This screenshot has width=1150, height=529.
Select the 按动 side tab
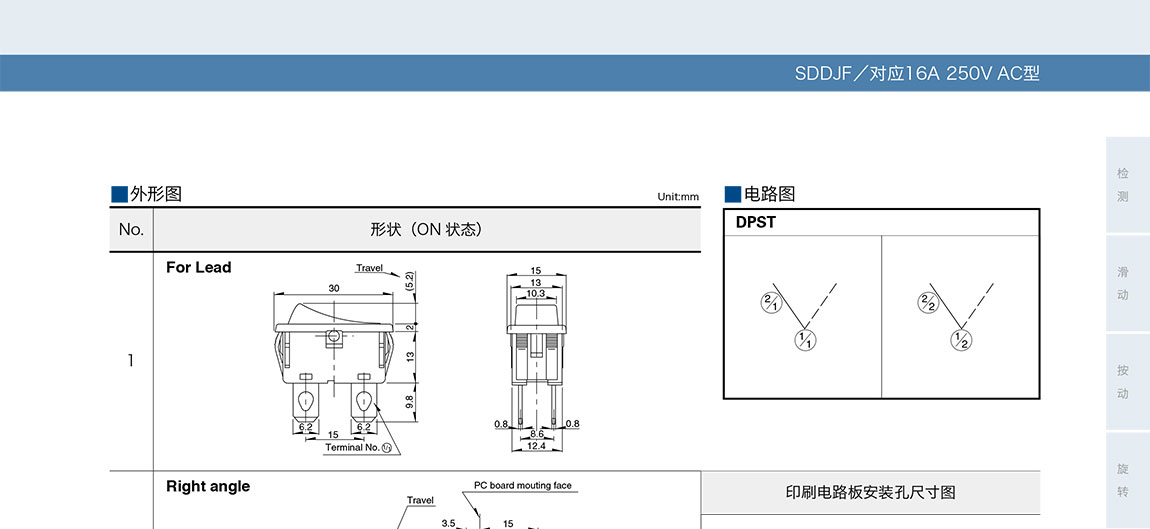1123,382
